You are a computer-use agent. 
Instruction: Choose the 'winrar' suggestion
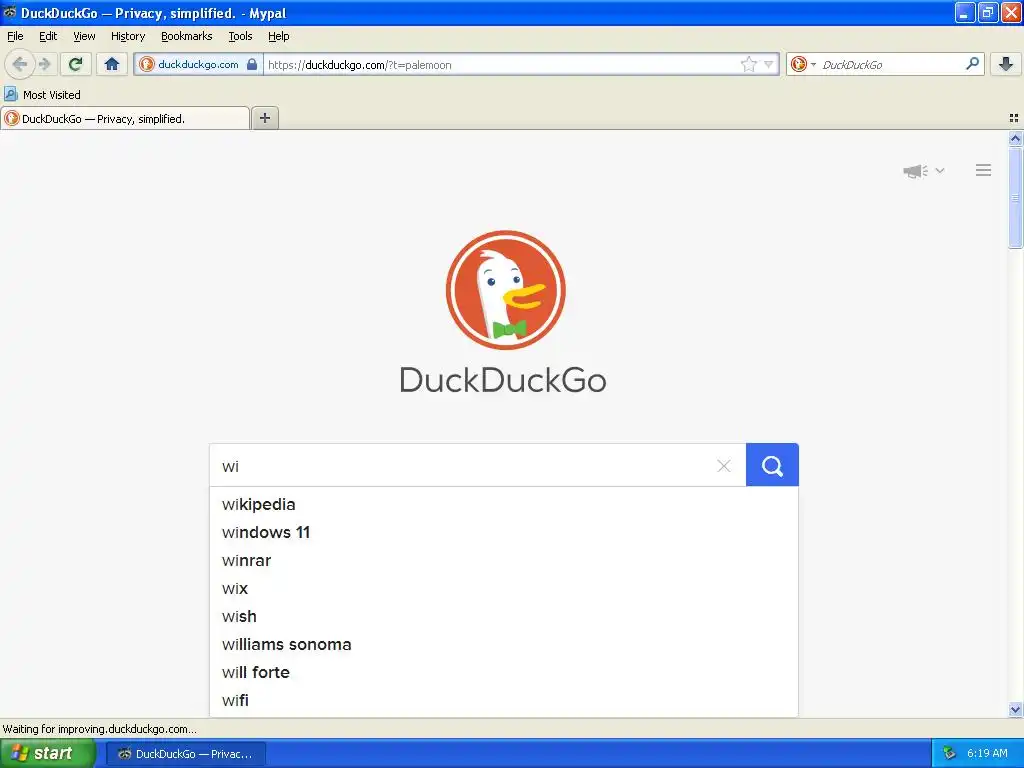click(504, 560)
